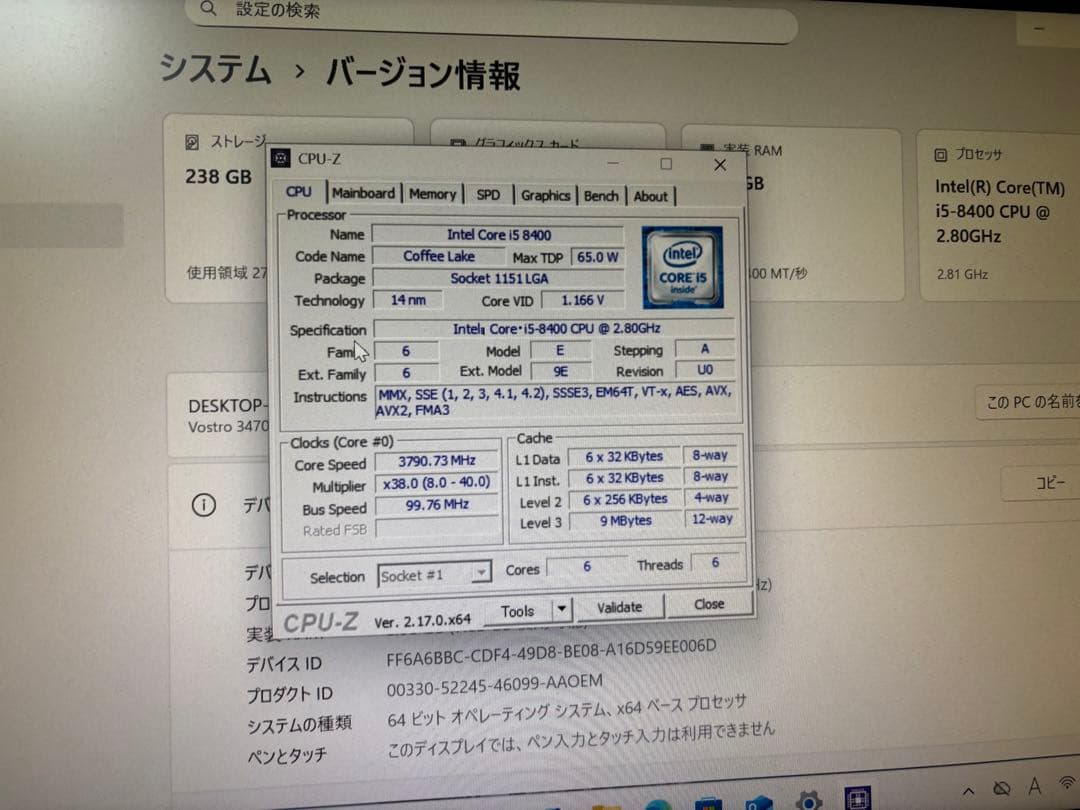The width and height of the screenshot is (1080, 810).
Task: Open the Edge browser taskbar icon
Action: (658, 805)
